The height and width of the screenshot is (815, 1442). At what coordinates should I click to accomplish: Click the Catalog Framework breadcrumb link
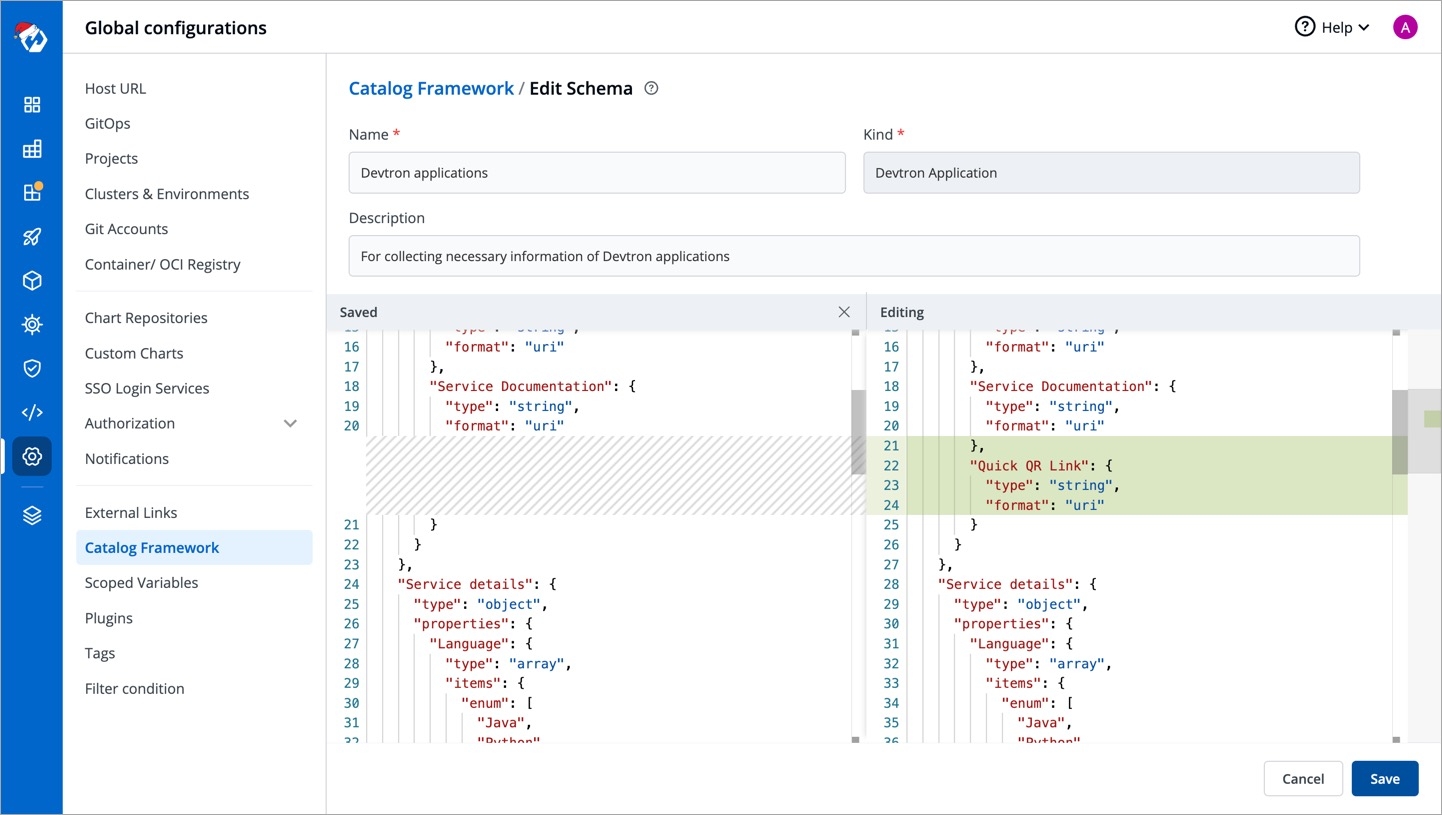tap(431, 88)
